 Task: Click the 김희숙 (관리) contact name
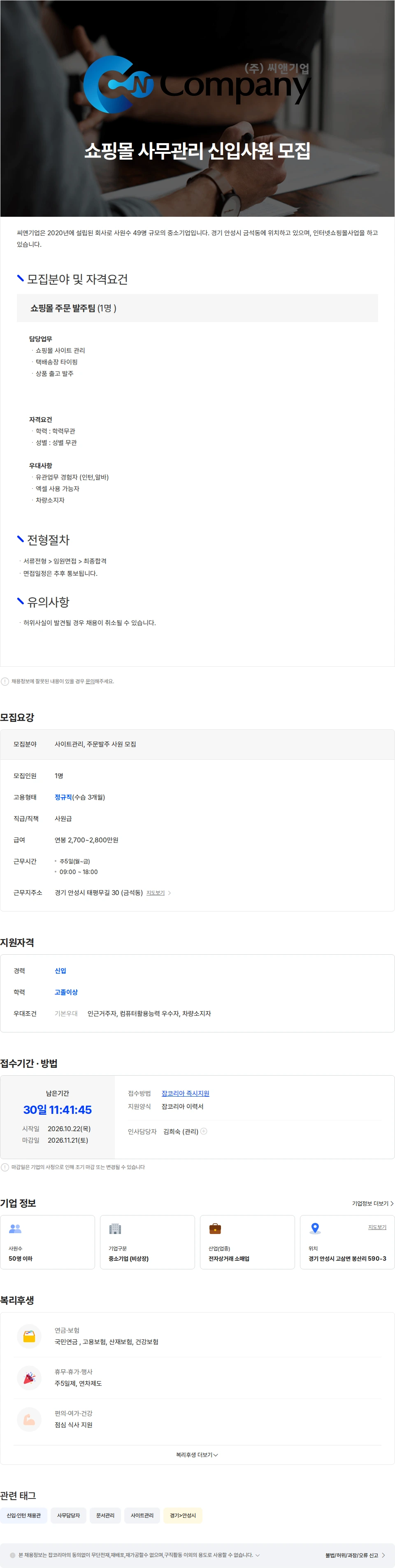click(x=181, y=1132)
